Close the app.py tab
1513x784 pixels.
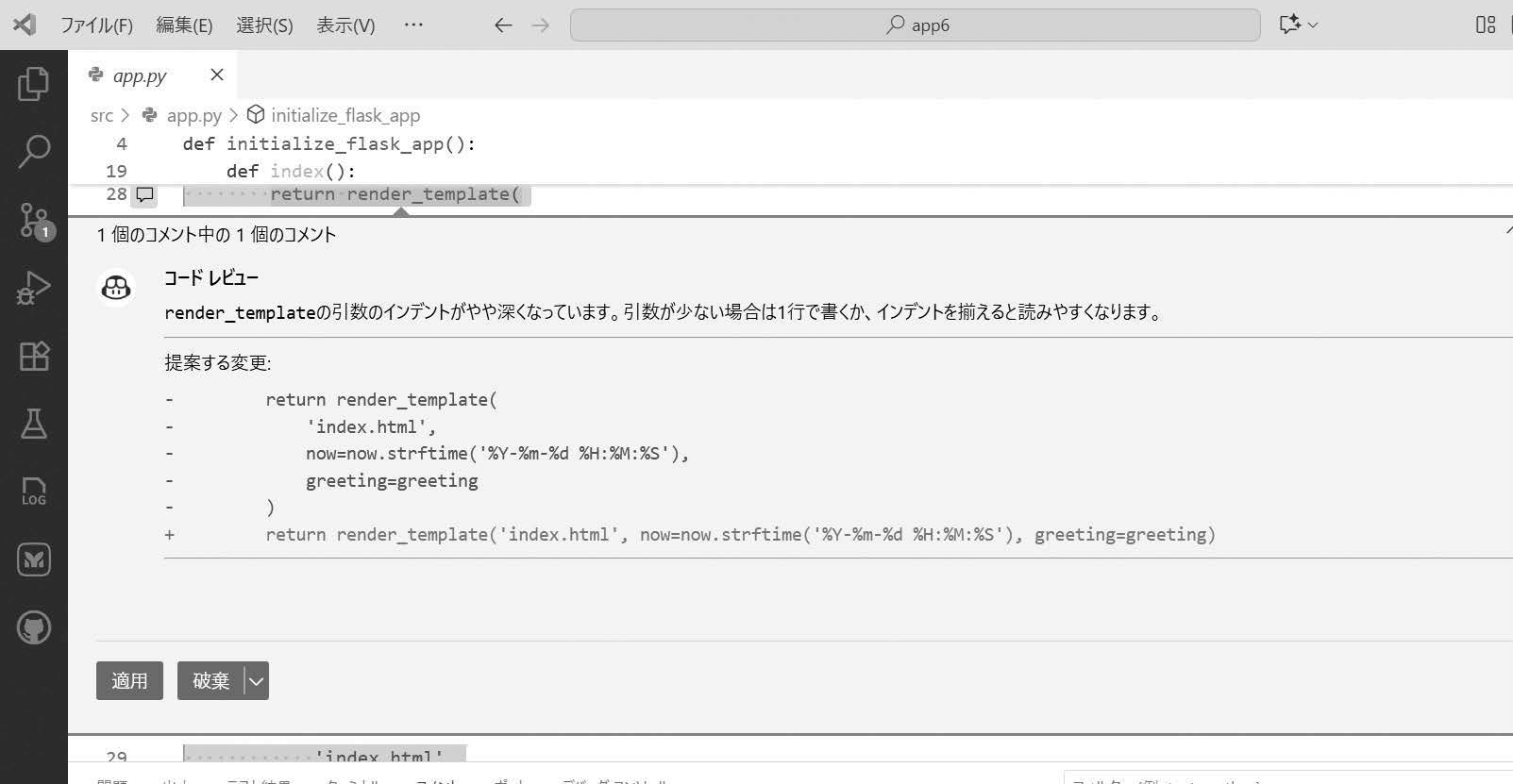coord(217,75)
